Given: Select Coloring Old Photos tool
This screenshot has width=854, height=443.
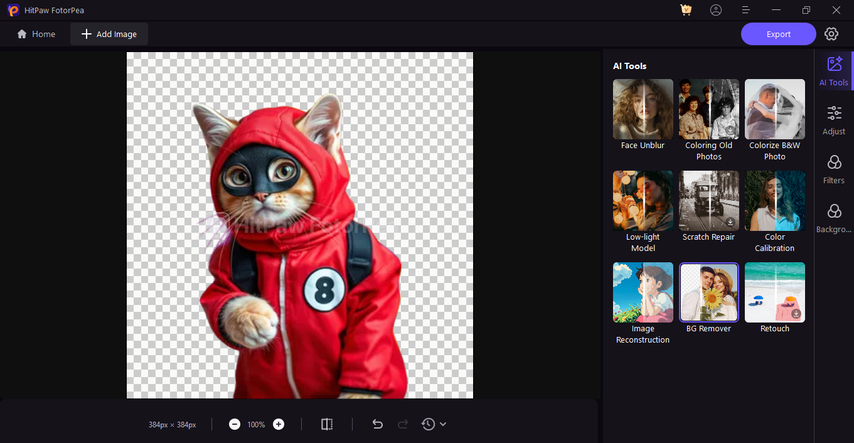Looking at the screenshot, I should click(709, 109).
